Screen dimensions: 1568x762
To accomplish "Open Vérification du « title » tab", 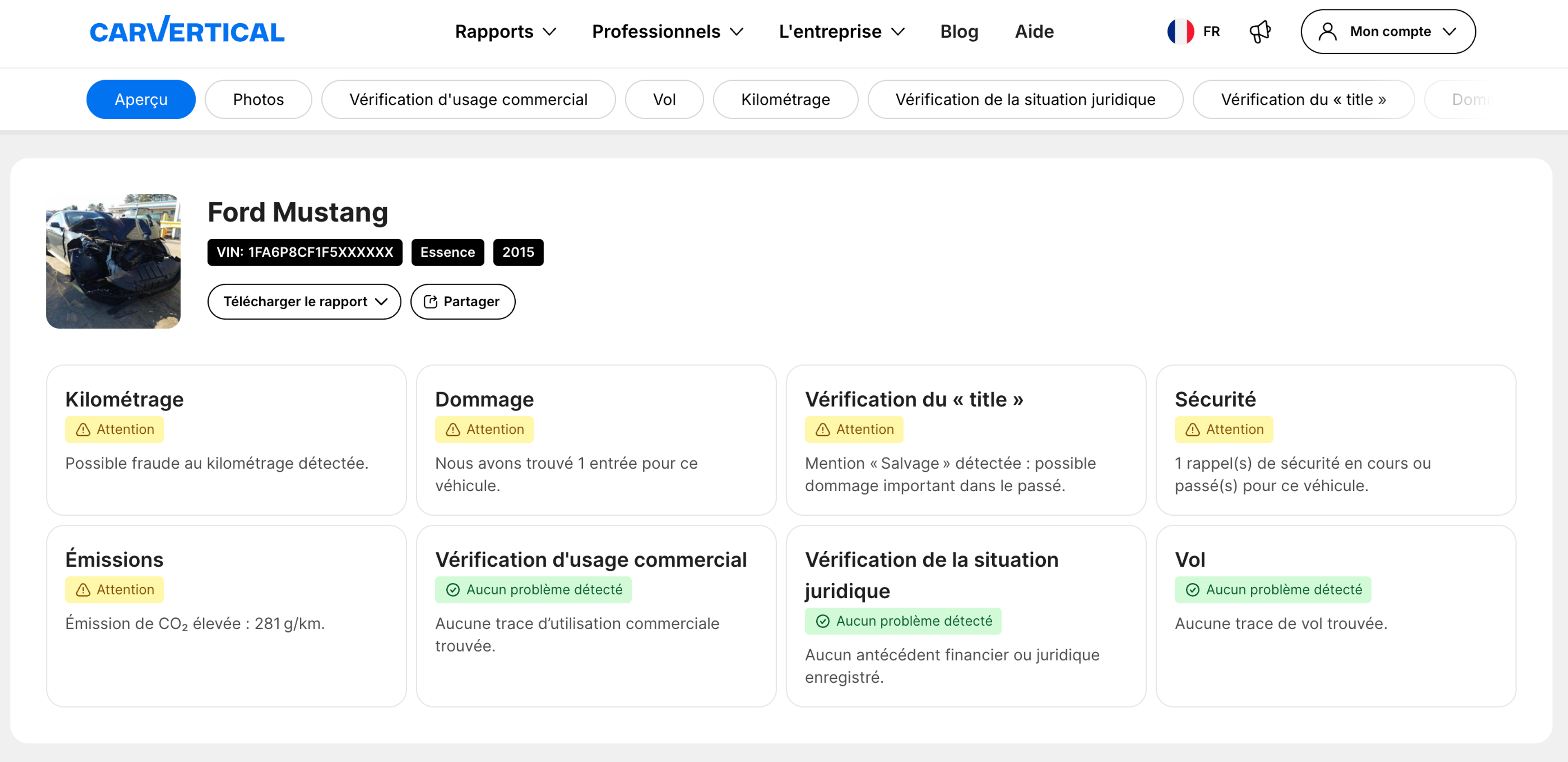I will (1303, 99).
